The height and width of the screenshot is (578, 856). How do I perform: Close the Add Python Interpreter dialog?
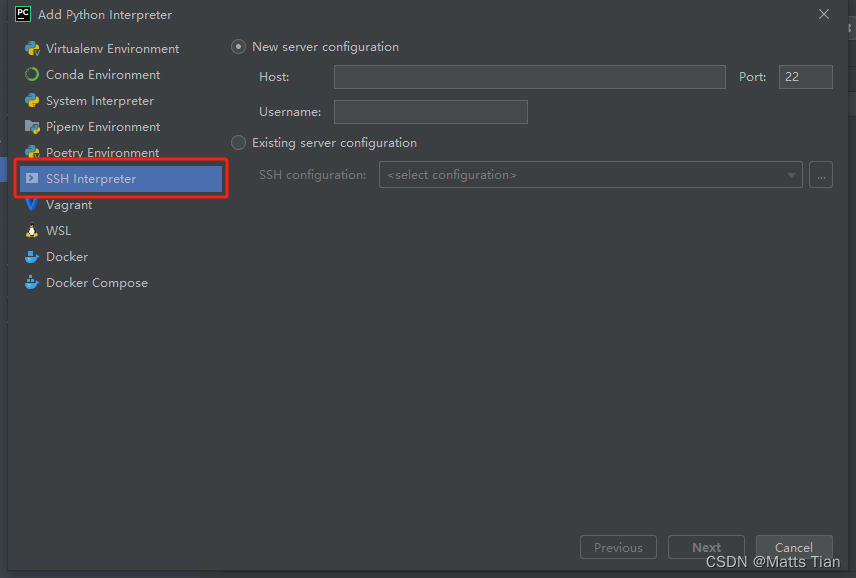pyautogui.click(x=824, y=14)
